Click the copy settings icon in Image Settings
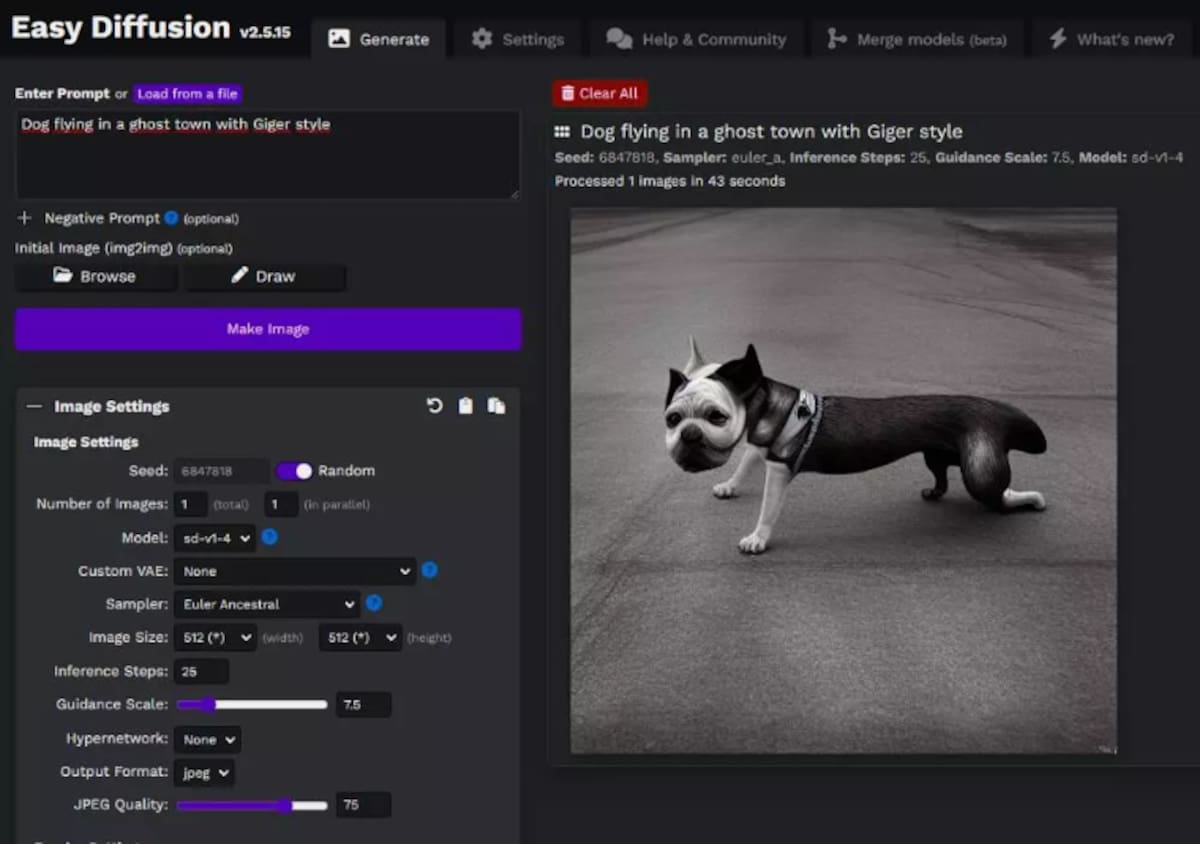This screenshot has height=844, width=1200. [x=496, y=406]
